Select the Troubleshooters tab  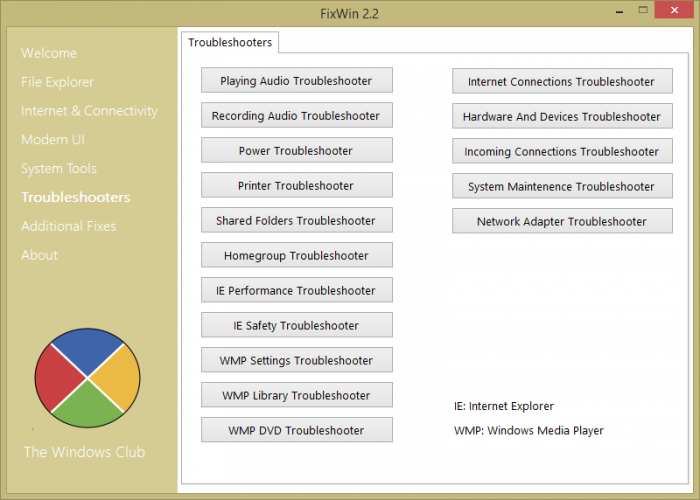(230, 42)
